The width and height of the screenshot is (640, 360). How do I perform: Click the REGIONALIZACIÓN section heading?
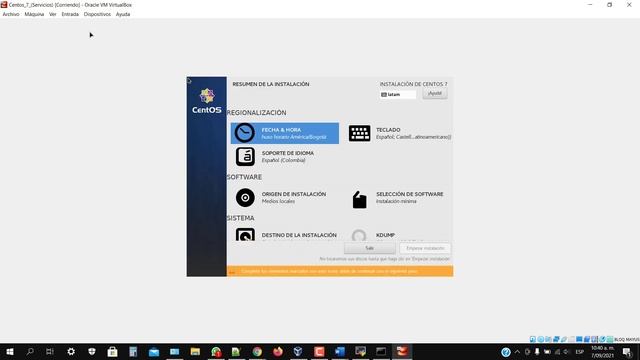[257, 113]
